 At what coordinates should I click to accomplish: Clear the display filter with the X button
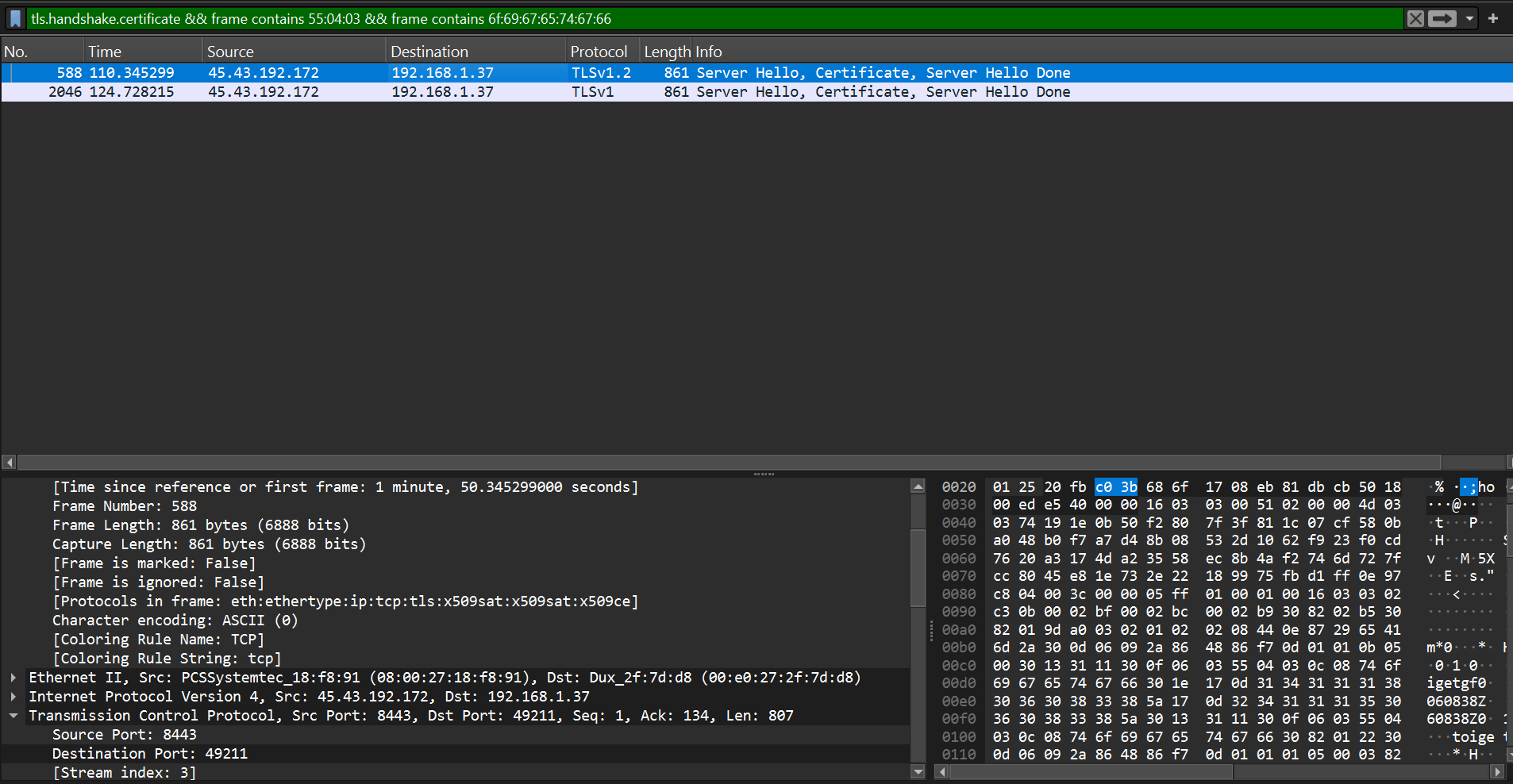pos(1415,18)
